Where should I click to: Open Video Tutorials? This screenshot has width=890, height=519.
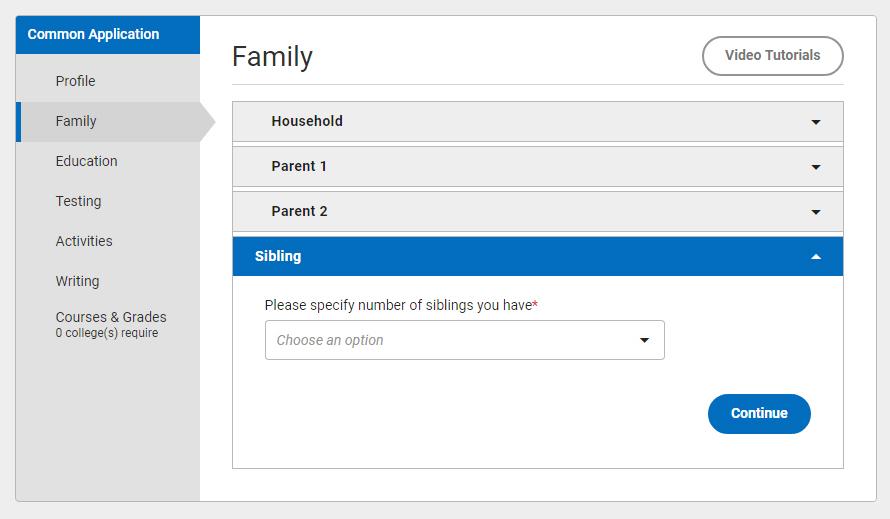772,56
